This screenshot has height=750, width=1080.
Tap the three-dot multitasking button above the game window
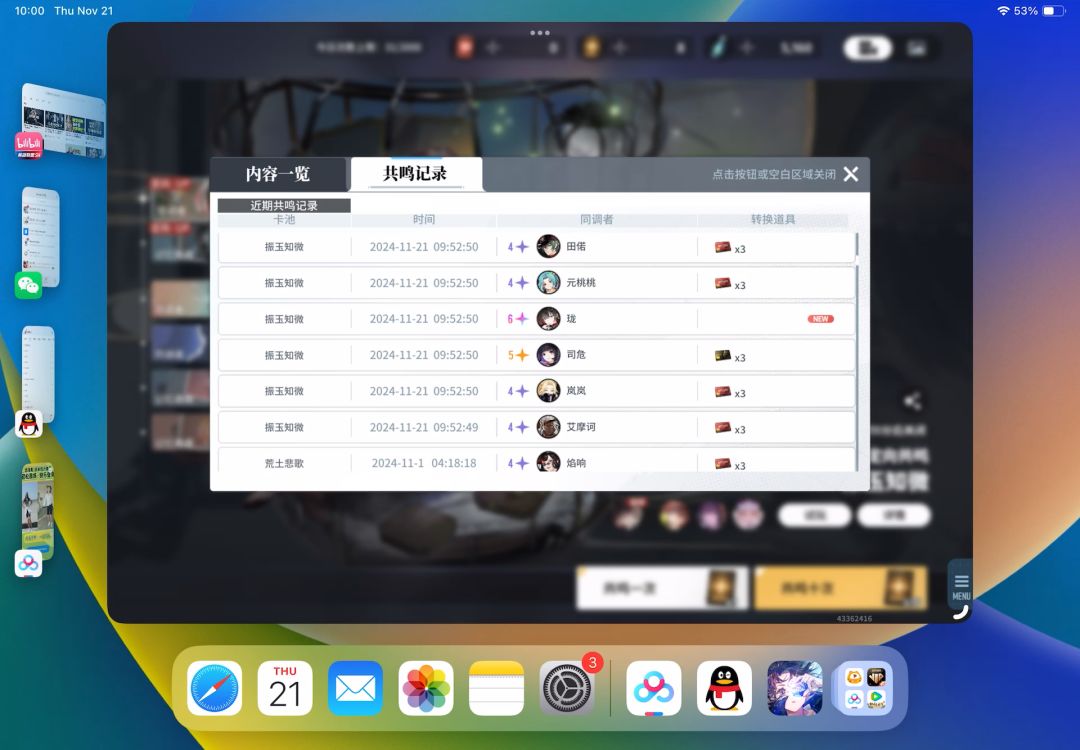point(540,32)
